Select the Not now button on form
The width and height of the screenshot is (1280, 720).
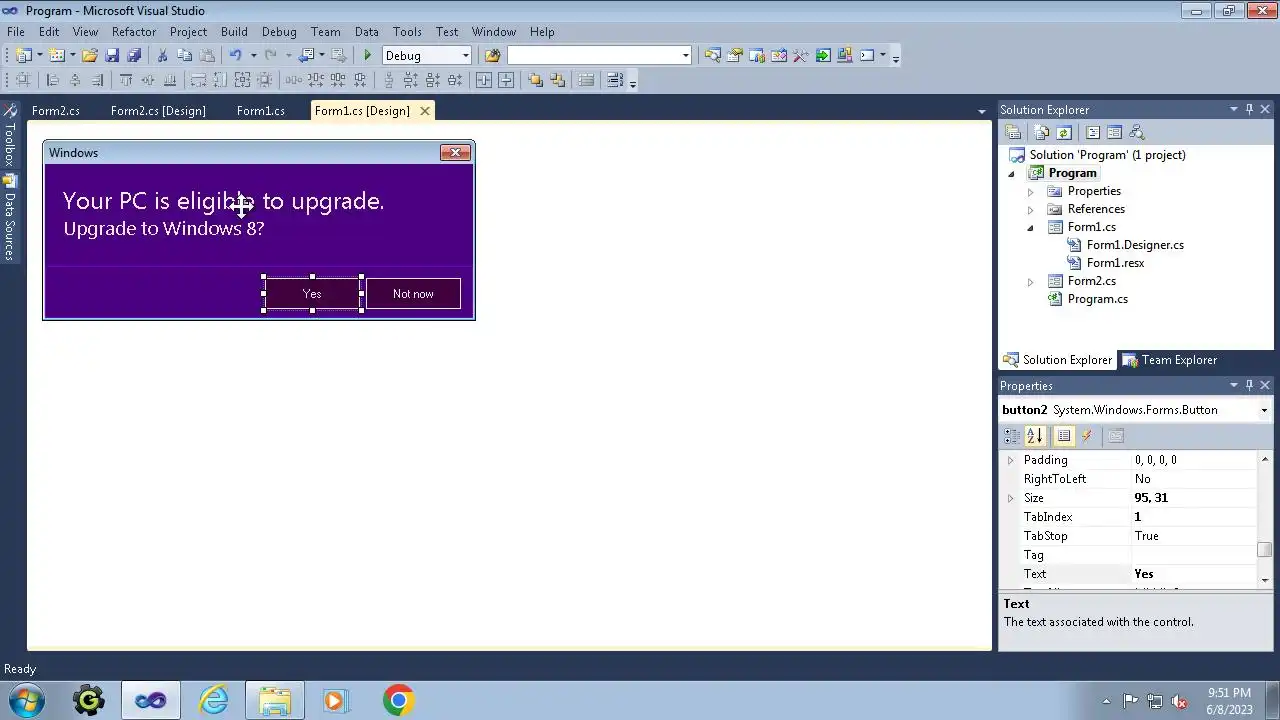pyautogui.click(x=413, y=294)
